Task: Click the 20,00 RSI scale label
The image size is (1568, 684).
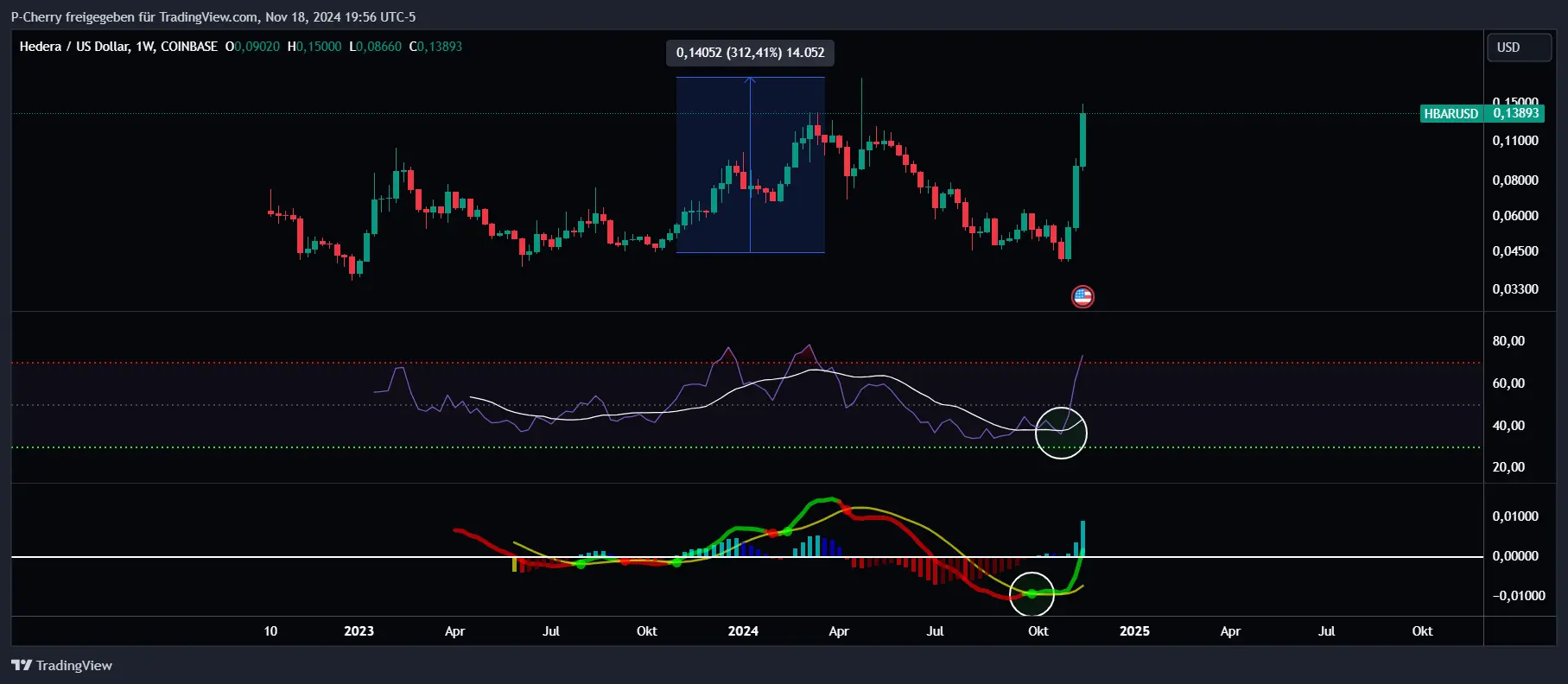Action: (1508, 467)
